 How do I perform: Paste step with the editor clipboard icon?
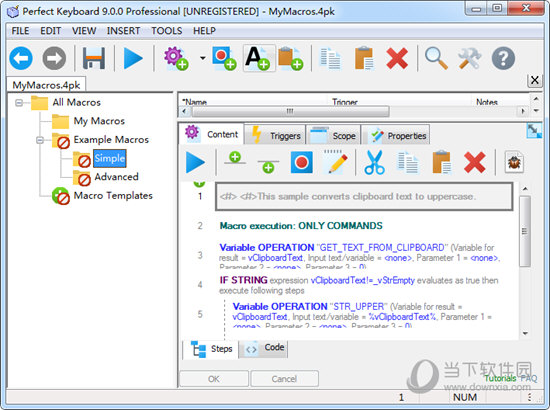[x=442, y=162]
